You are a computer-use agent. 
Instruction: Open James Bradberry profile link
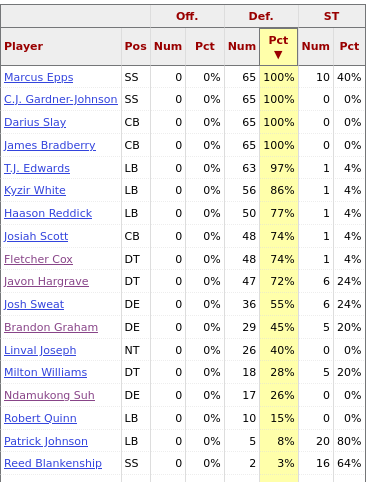click(x=50, y=145)
